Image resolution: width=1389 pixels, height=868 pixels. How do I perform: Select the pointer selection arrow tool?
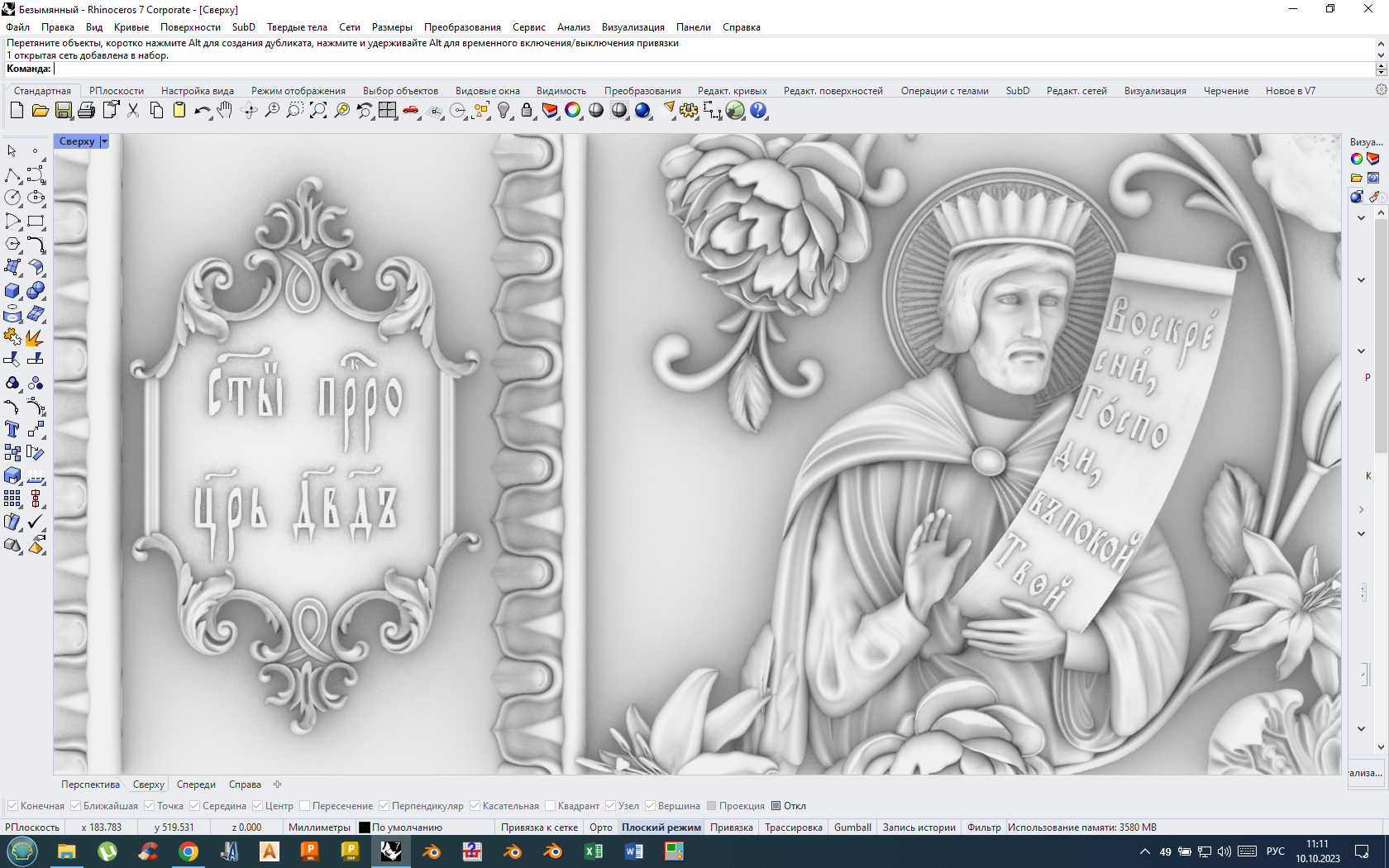pyautogui.click(x=12, y=151)
